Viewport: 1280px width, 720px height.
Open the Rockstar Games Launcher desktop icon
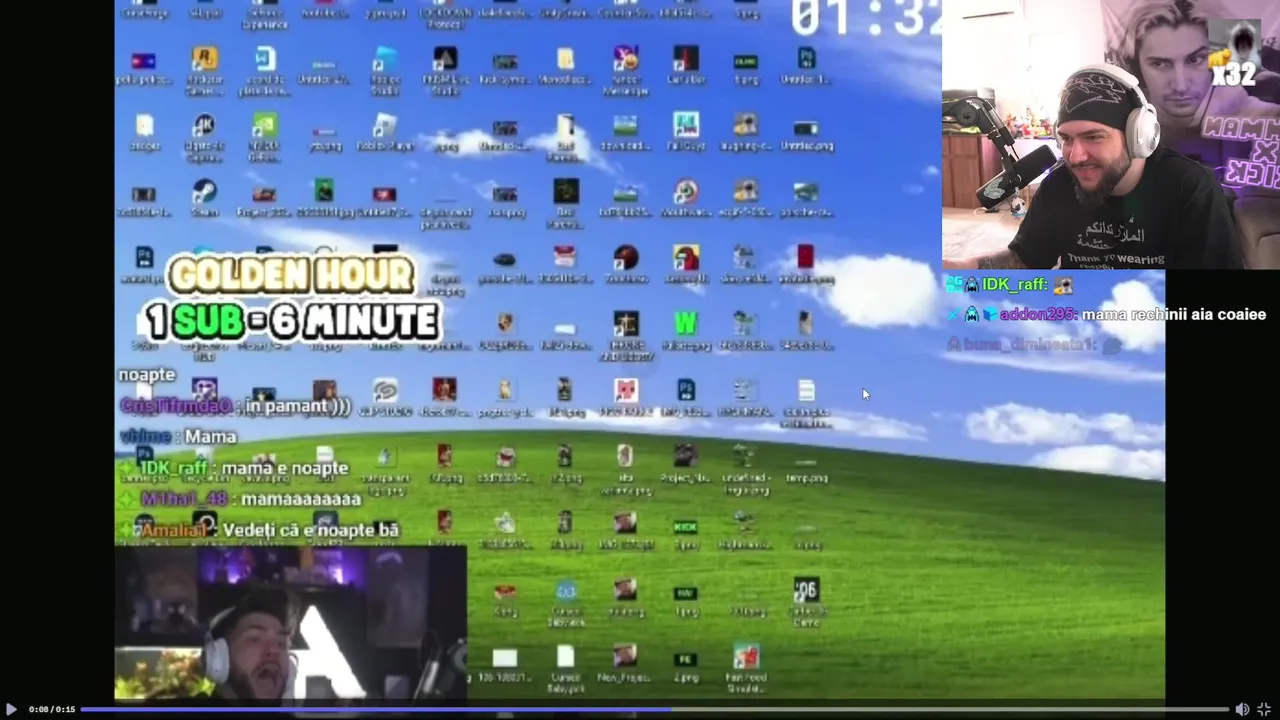coord(205,59)
